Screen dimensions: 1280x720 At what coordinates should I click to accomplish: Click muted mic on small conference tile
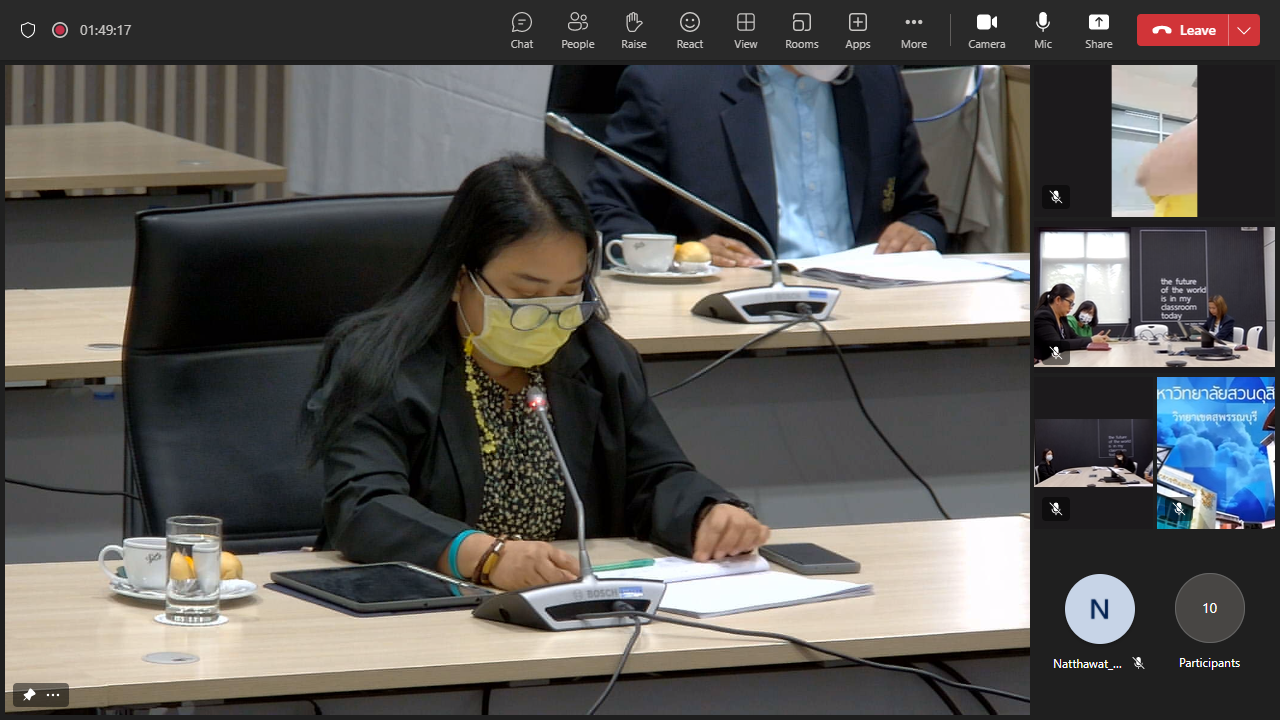[1056, 509]
